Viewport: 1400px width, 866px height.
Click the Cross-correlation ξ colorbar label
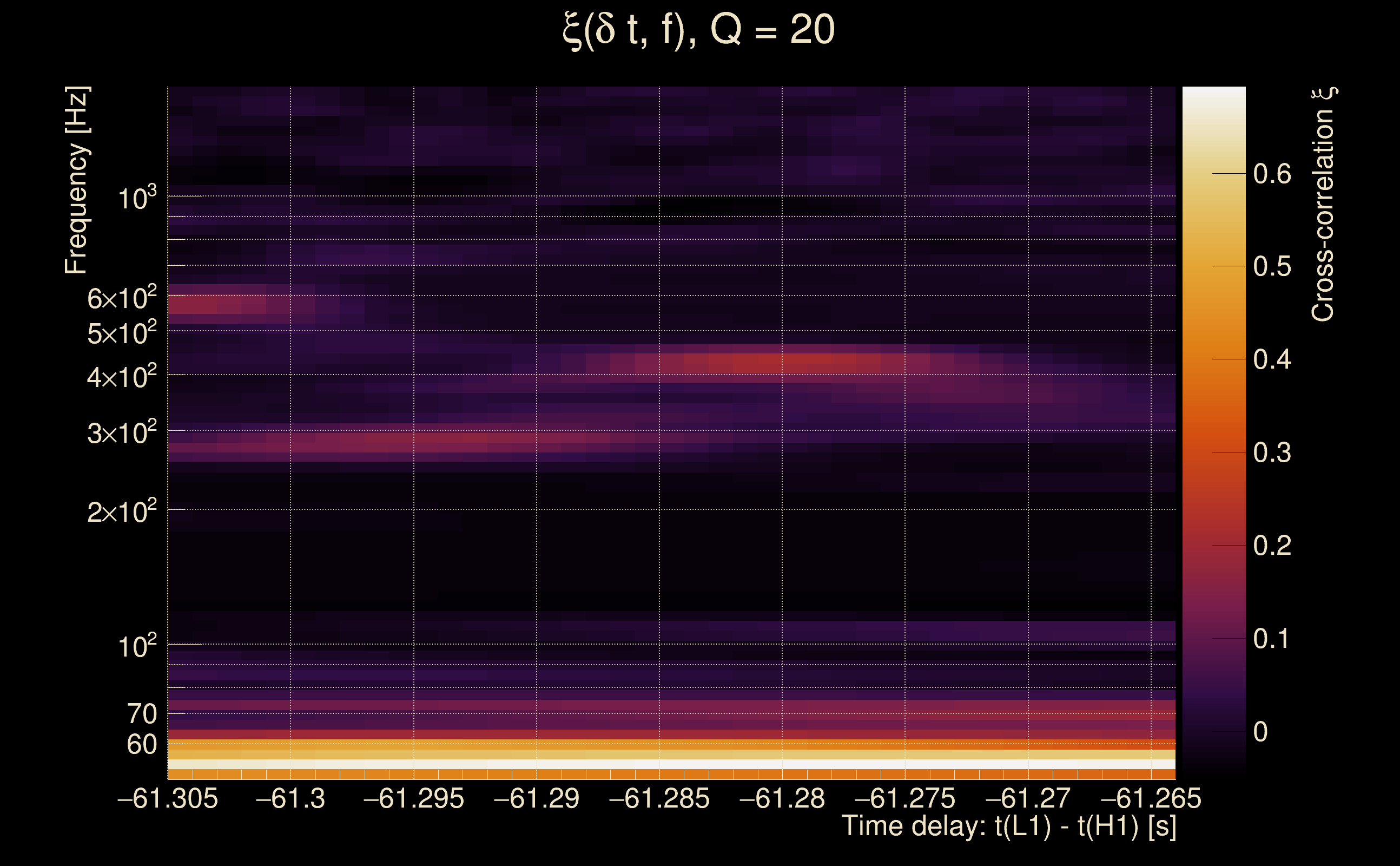pos(1323,205)
